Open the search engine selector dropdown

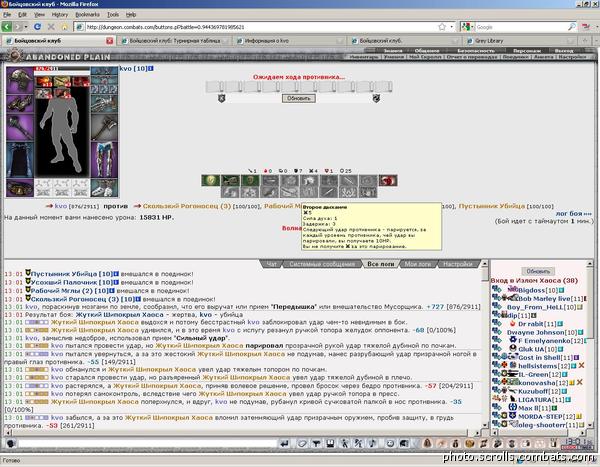tap(466, 27)
